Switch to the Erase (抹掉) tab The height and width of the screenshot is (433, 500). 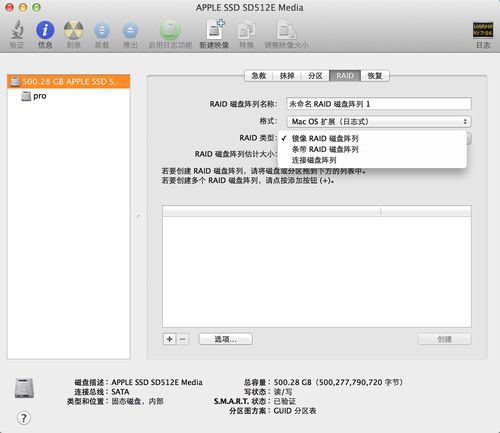coord(287,76)
